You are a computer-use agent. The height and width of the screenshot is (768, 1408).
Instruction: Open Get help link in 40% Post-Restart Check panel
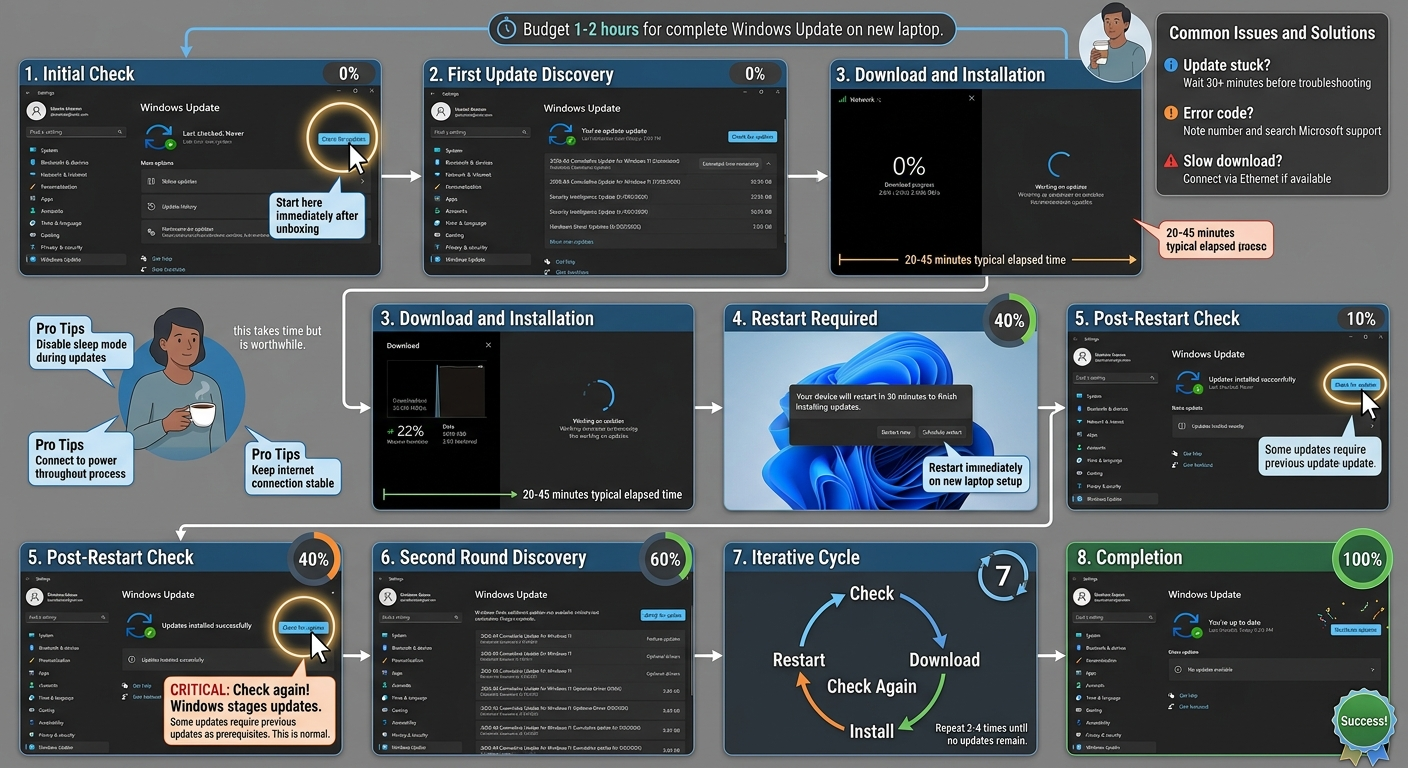pos(142,686)
